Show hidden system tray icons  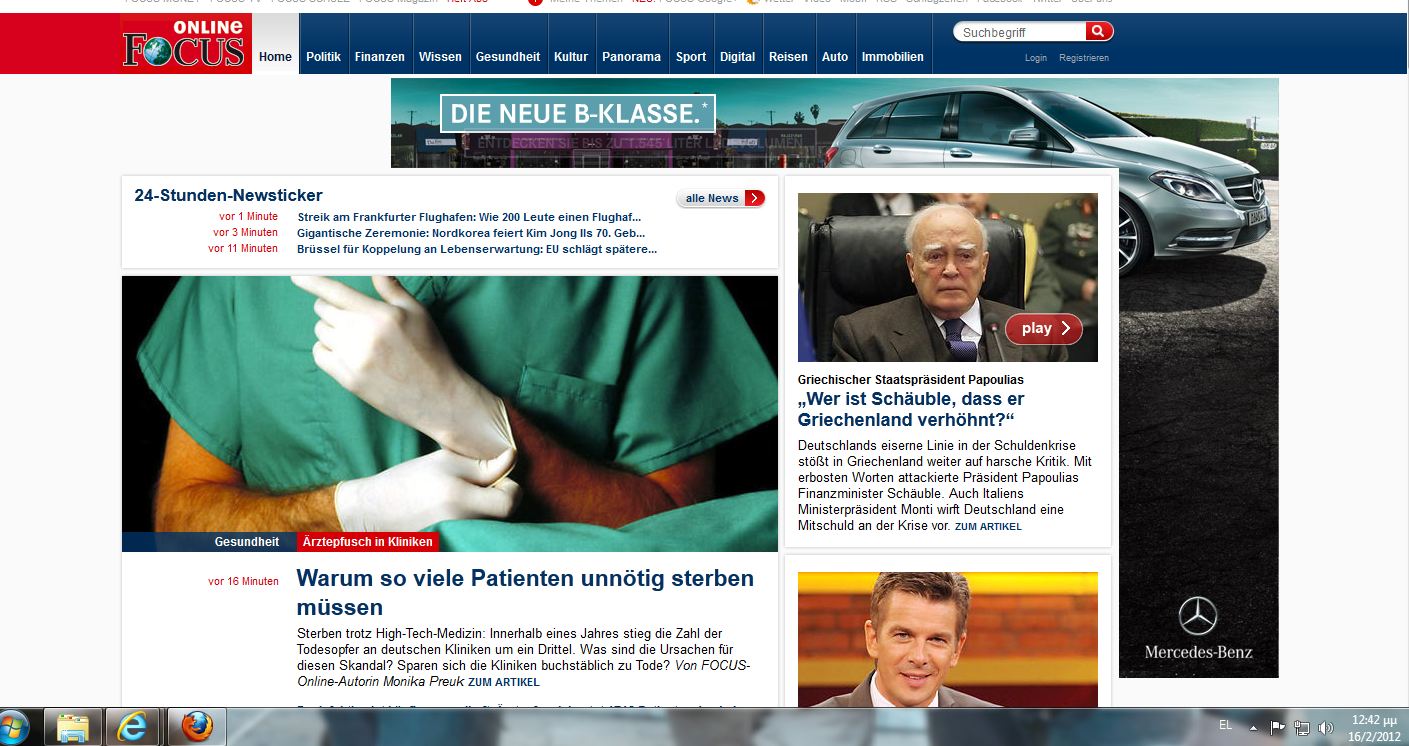(1253, 727)
